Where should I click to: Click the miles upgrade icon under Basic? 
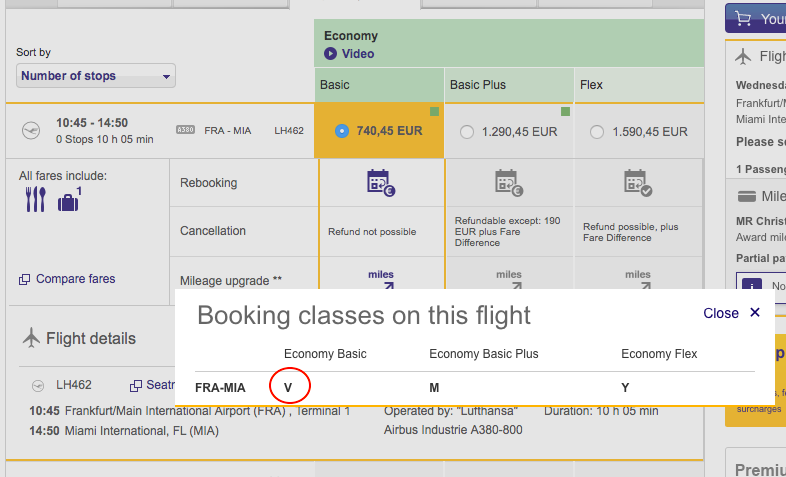tap(381, 279)
